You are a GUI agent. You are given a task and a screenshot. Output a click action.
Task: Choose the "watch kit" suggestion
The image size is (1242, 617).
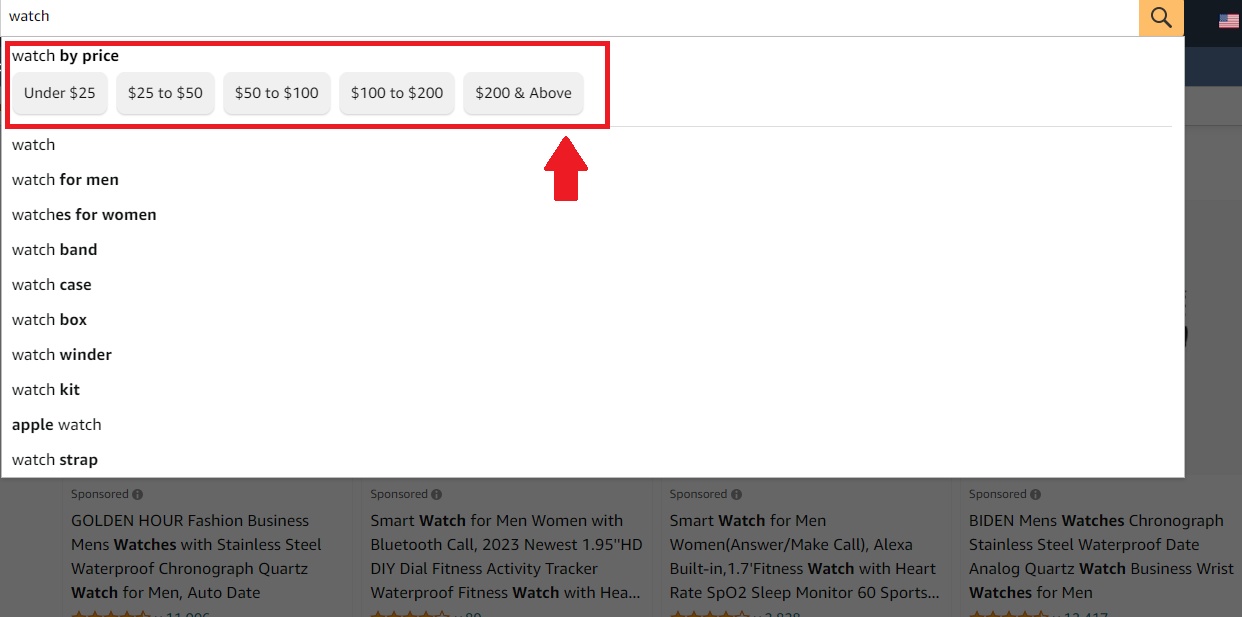[592, 390]
